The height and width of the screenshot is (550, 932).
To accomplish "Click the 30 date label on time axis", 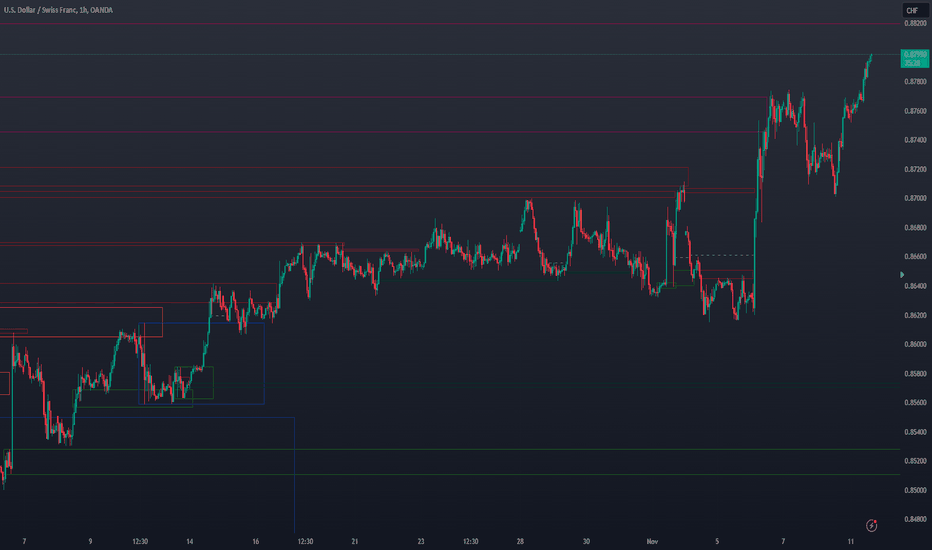I will (586, 542).
